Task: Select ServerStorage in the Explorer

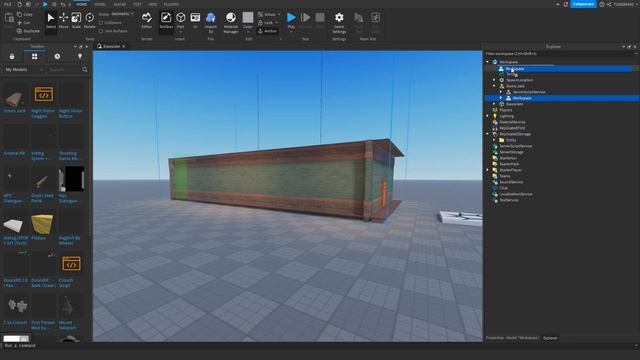Action: pyautogui.click(x=511, y=152)
